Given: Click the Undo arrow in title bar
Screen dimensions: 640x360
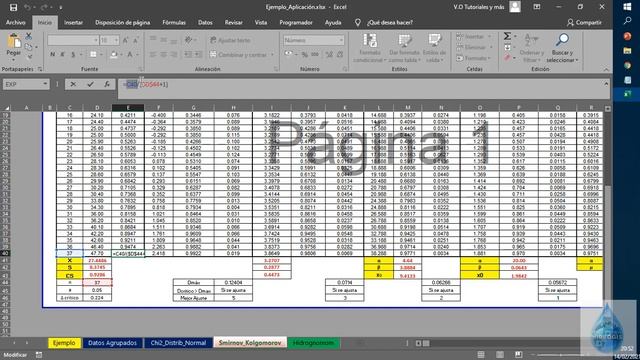Looking at the screenshot, I should pyautogui.click(x=27, y=7).
